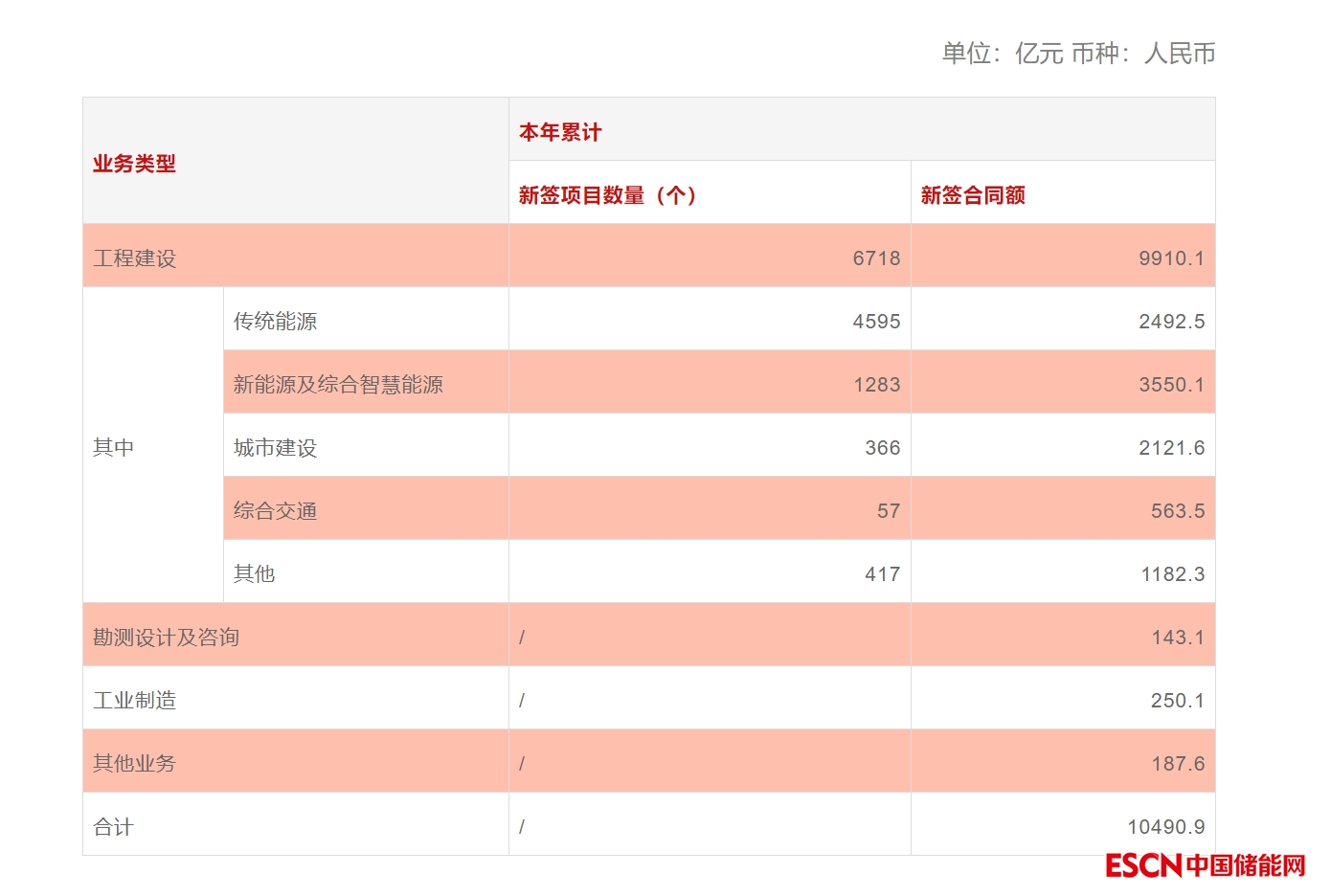This screenshot has width=1331, height=896.
Task: Click the 合计 total row label
Action: click(x=114, y=827)
